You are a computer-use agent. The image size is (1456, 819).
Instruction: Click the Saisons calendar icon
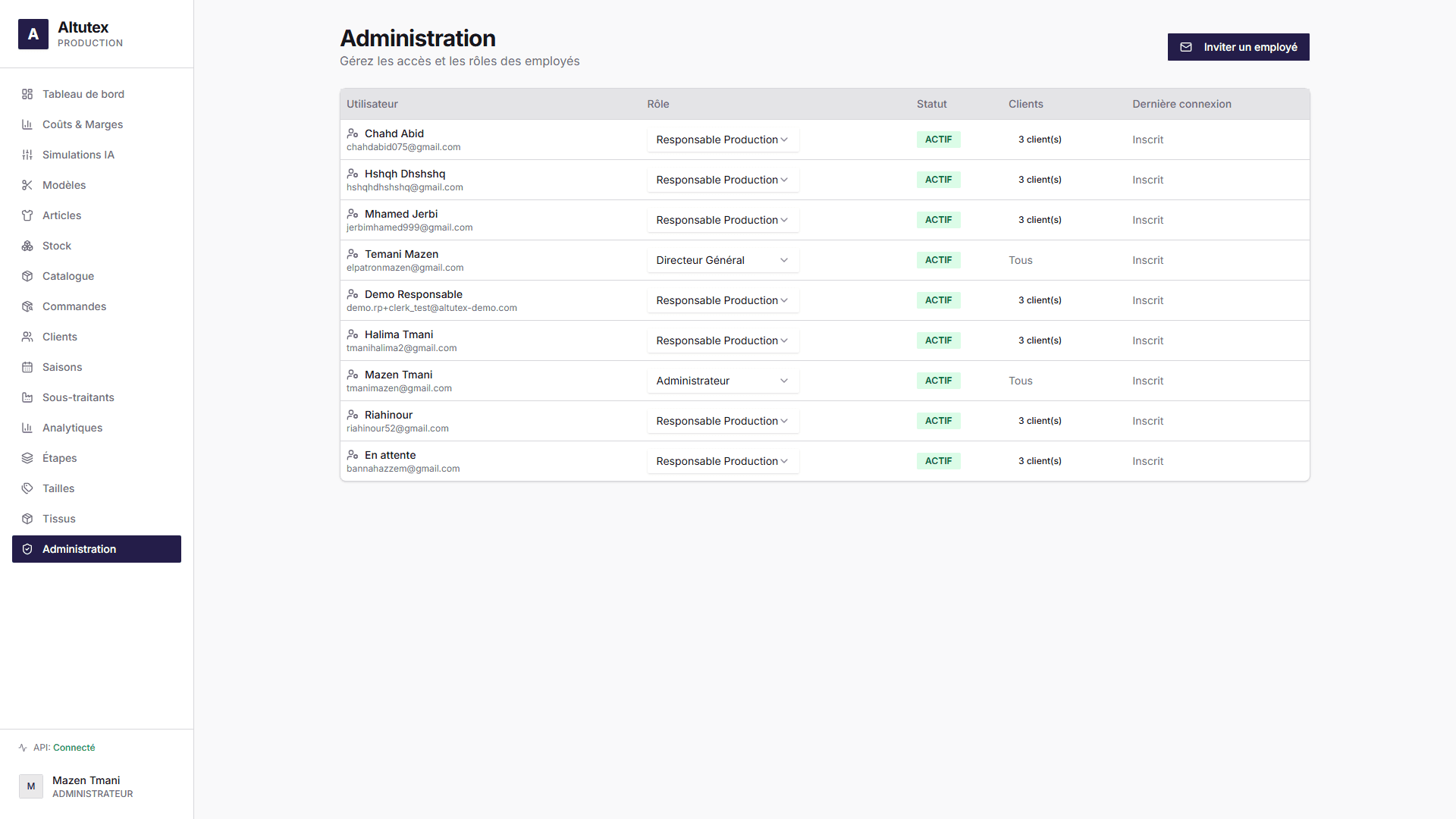coord(27,367)
